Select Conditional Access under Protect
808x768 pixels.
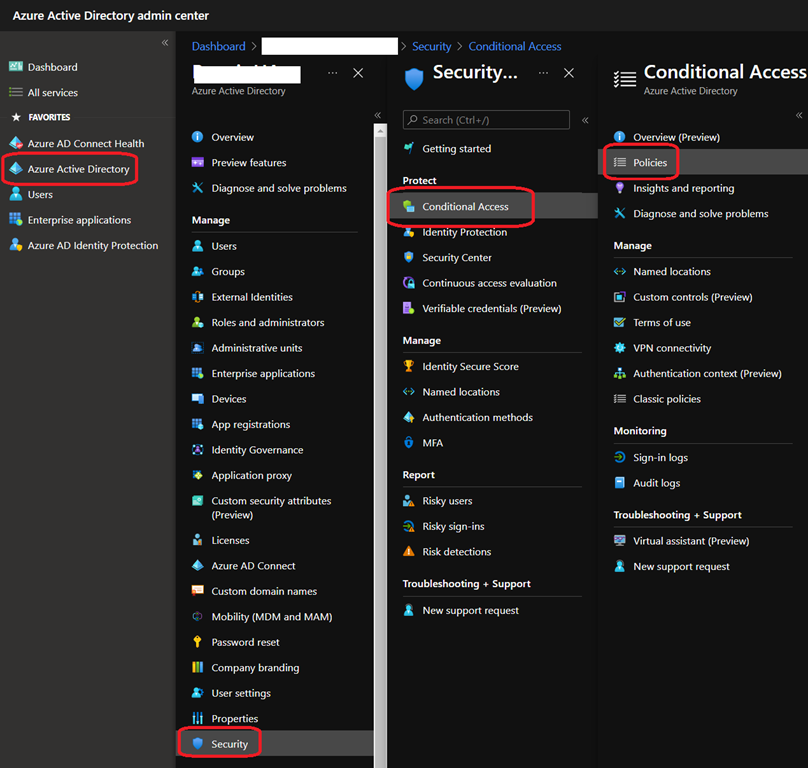465,207
